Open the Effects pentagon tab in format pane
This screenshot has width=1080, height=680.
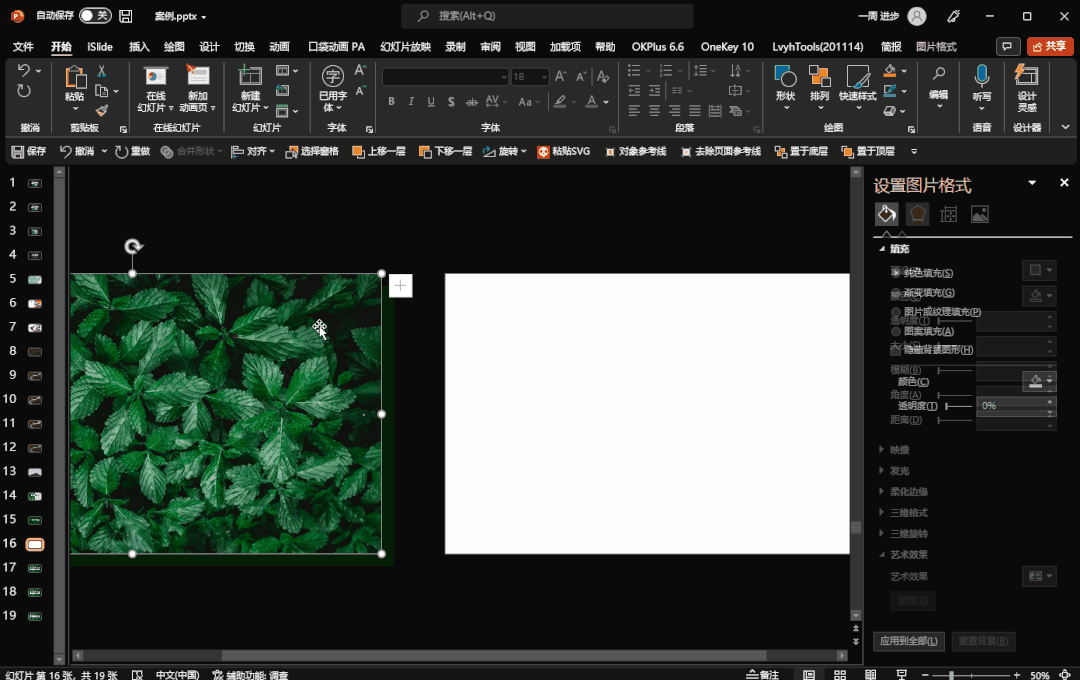pos(917,214)
